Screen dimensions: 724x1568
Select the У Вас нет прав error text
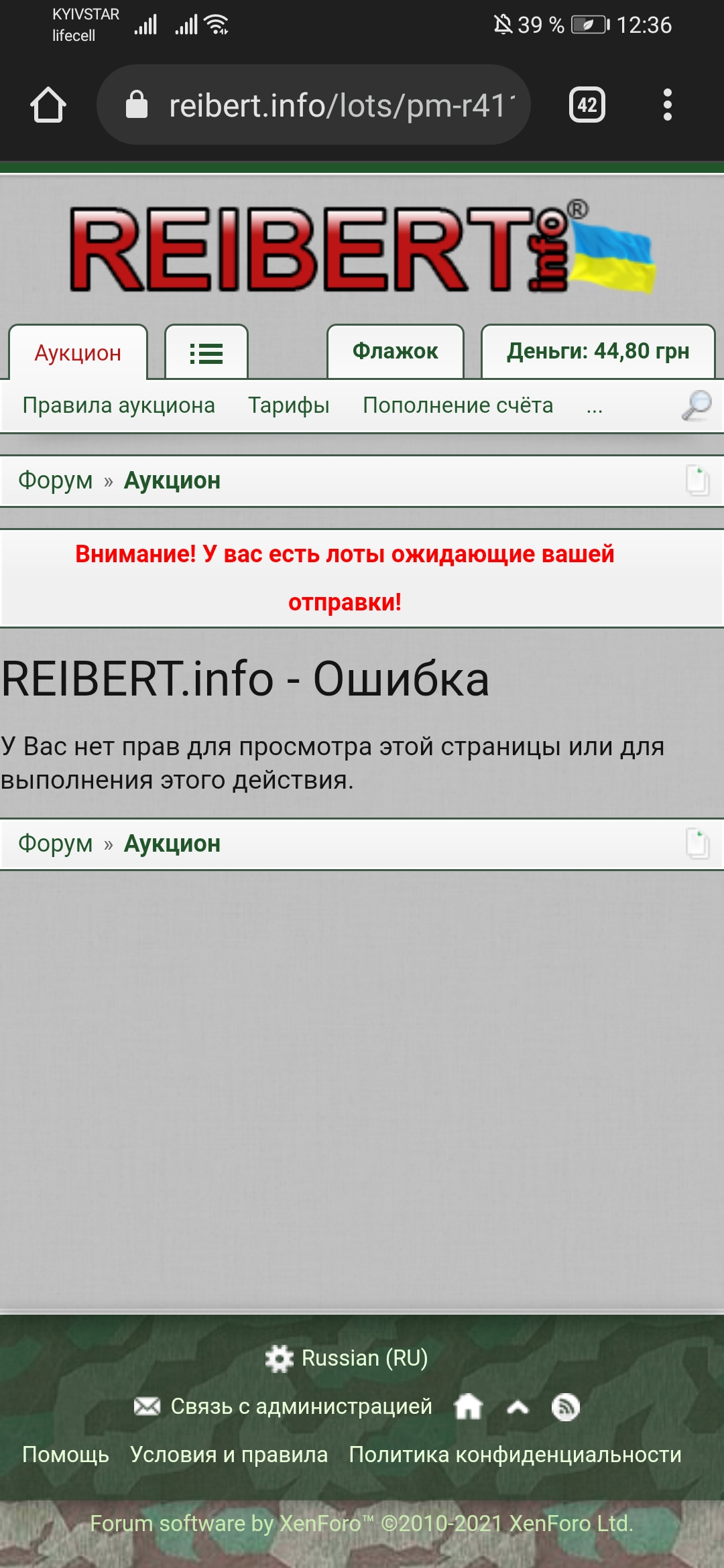pos(333,763)
